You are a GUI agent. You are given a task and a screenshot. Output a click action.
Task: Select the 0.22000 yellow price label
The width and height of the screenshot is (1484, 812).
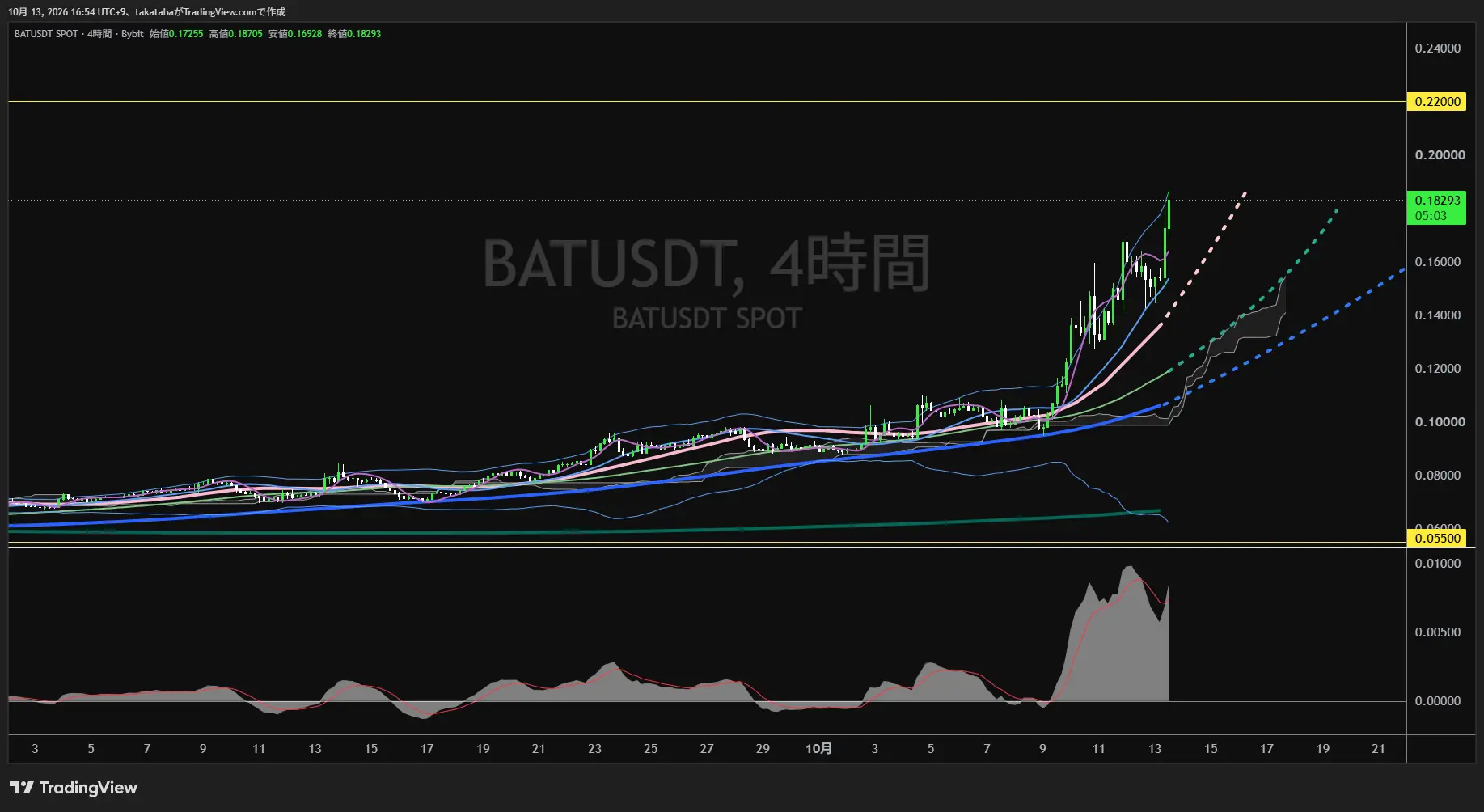1437,102
